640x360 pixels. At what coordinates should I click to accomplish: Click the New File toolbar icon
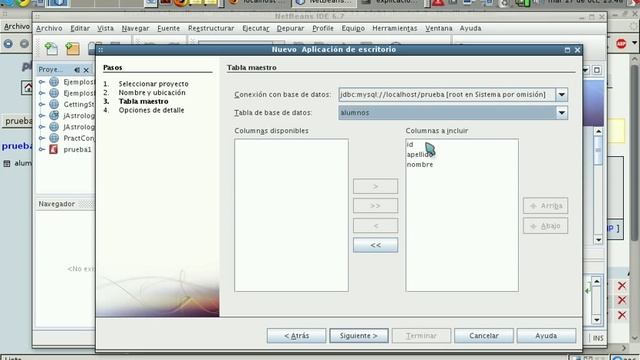pos(51,49)
